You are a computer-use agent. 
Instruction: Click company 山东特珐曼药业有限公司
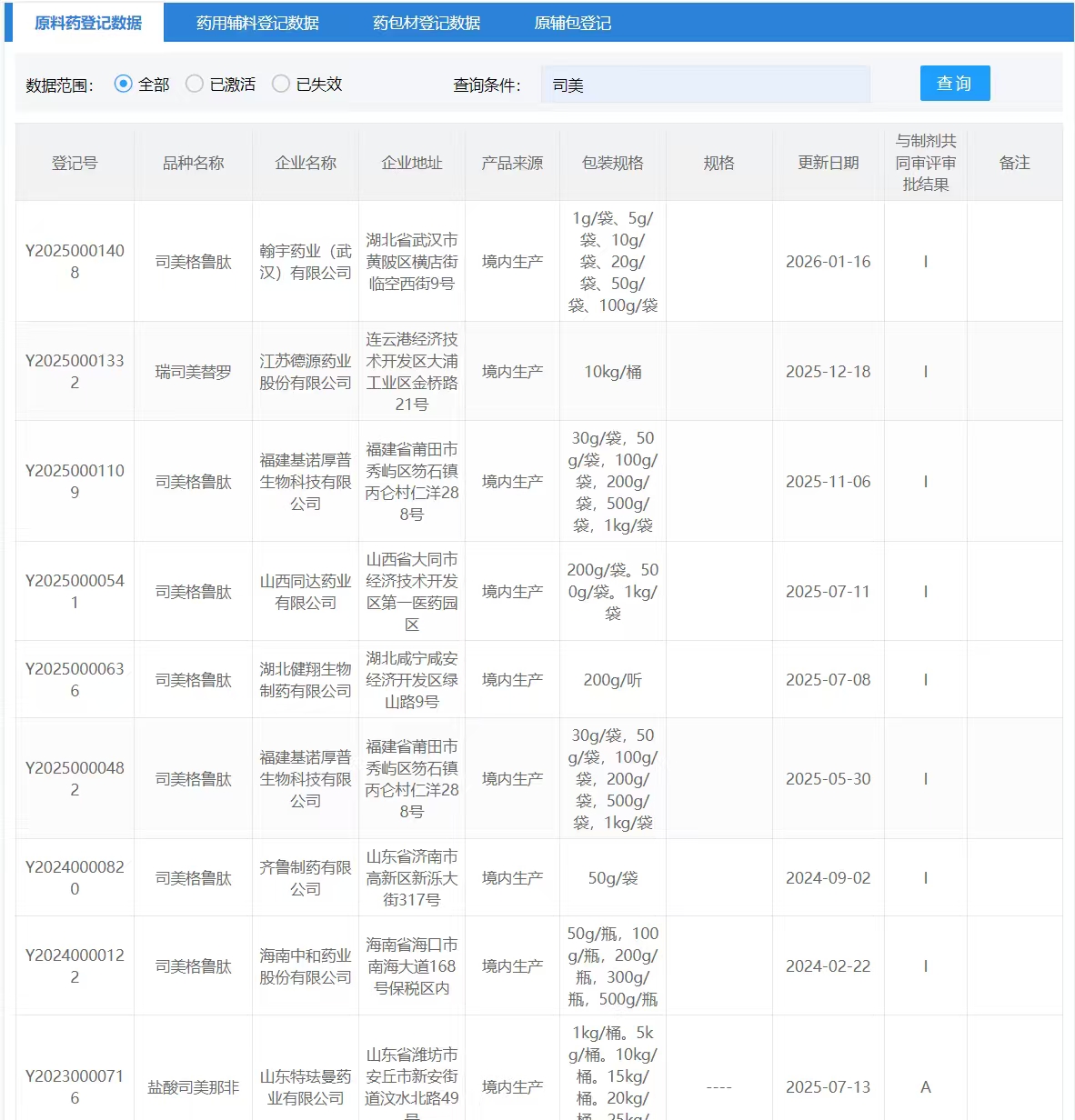306,1087
